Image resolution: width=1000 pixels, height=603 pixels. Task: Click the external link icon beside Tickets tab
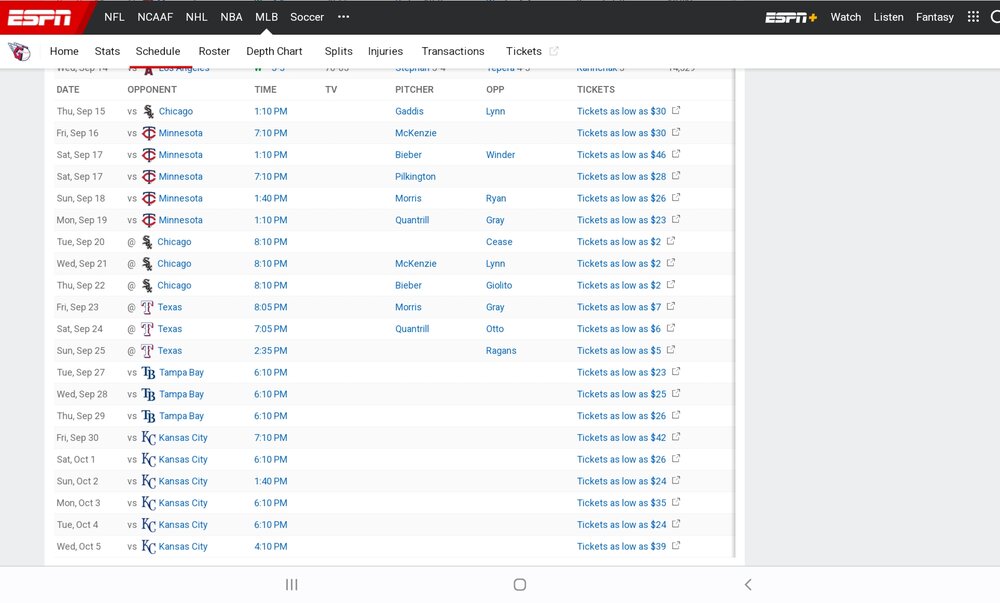pos(554,51)
